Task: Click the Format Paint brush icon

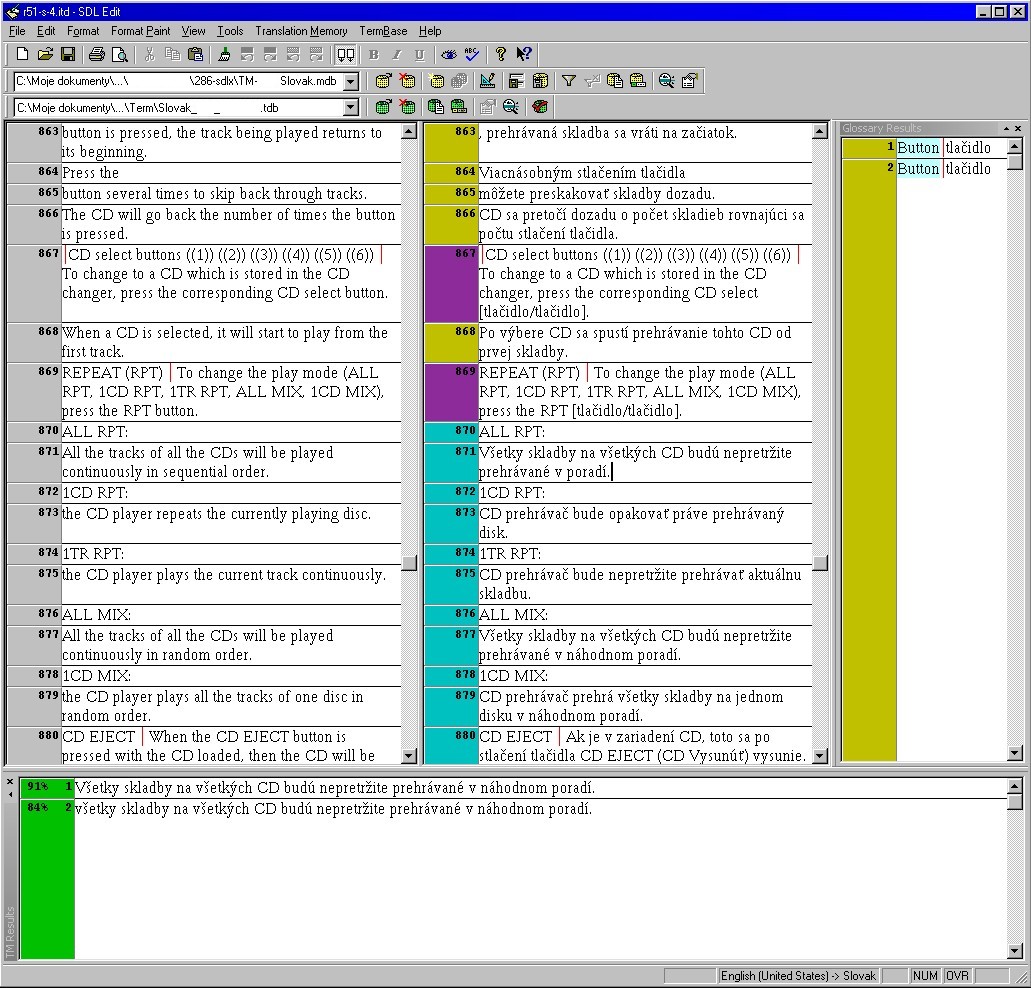Action: pyautogui.click(x=224, y=55)
